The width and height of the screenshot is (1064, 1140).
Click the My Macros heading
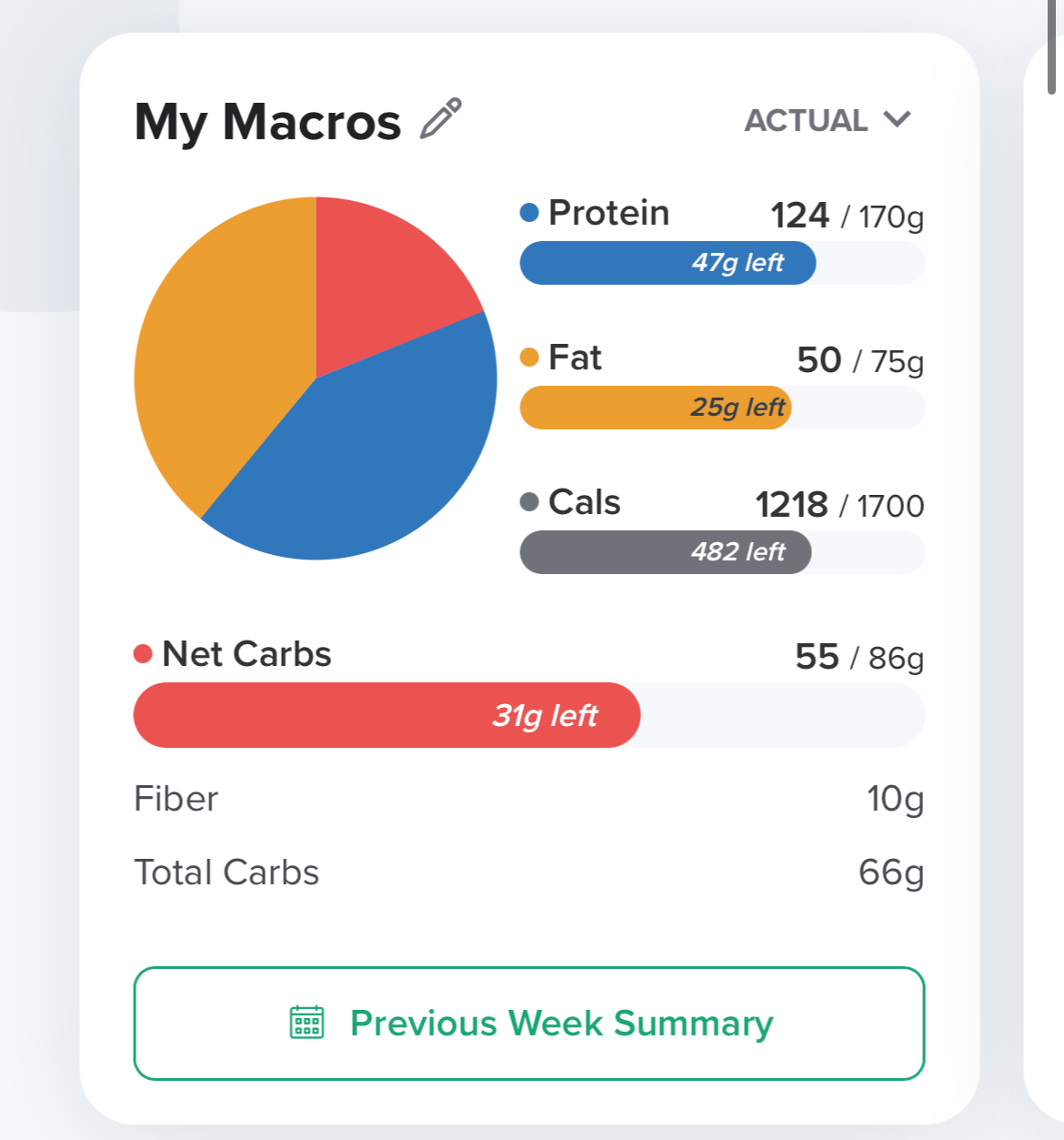coord(267,122)
